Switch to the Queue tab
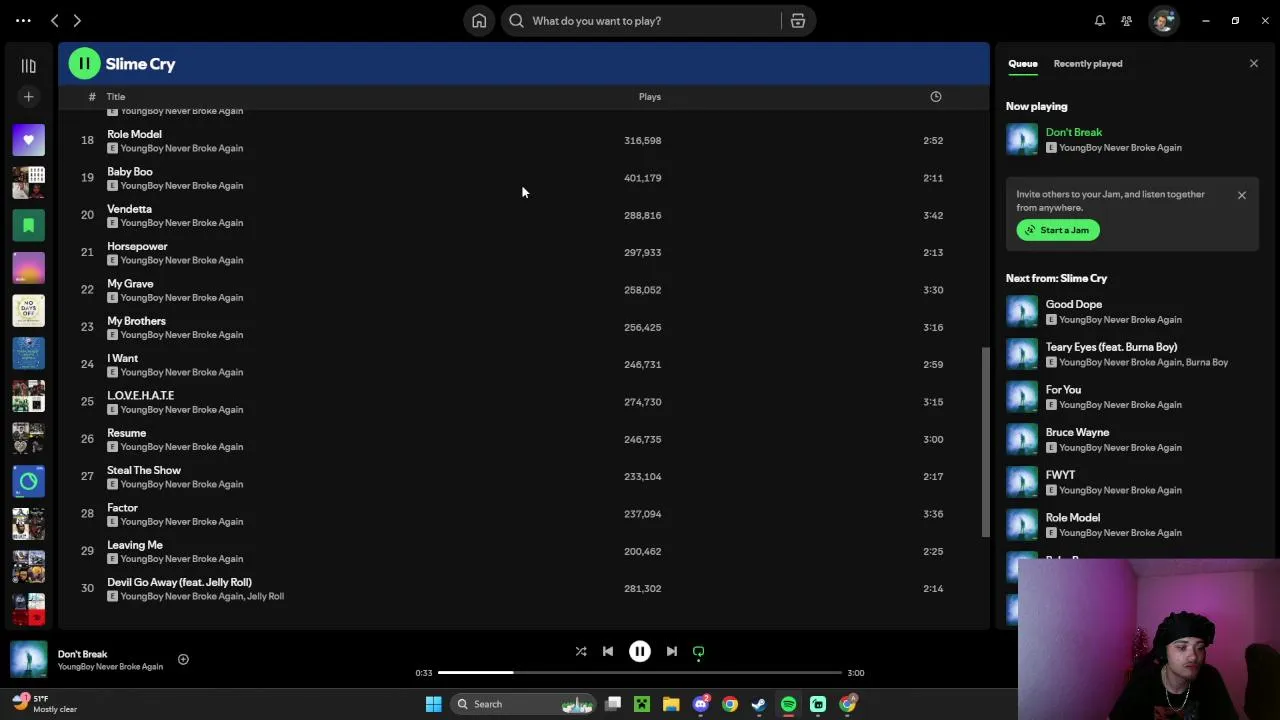 pos(1022,64)
